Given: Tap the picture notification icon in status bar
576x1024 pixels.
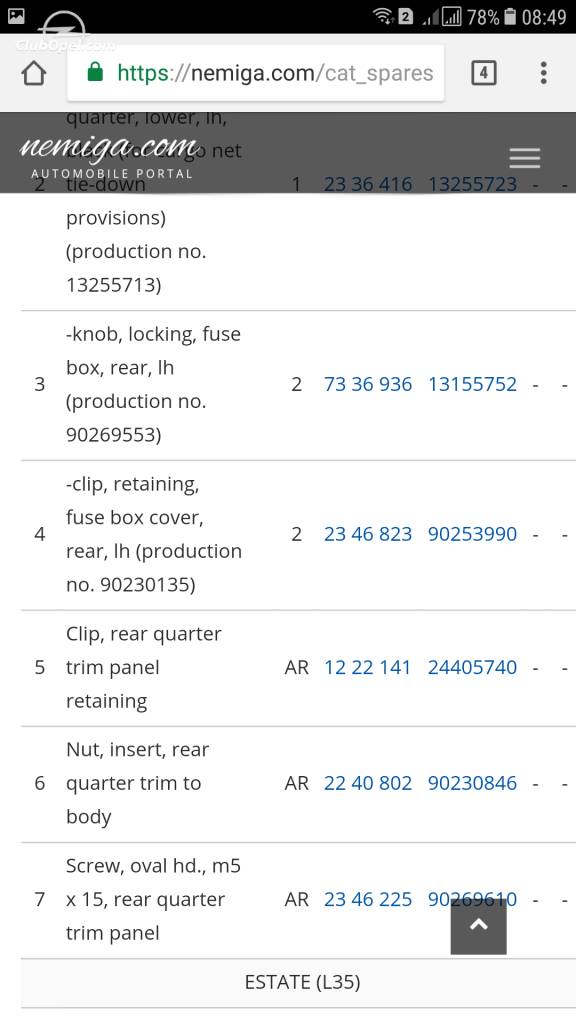Looking at the screenshot, I should (16, 16).
